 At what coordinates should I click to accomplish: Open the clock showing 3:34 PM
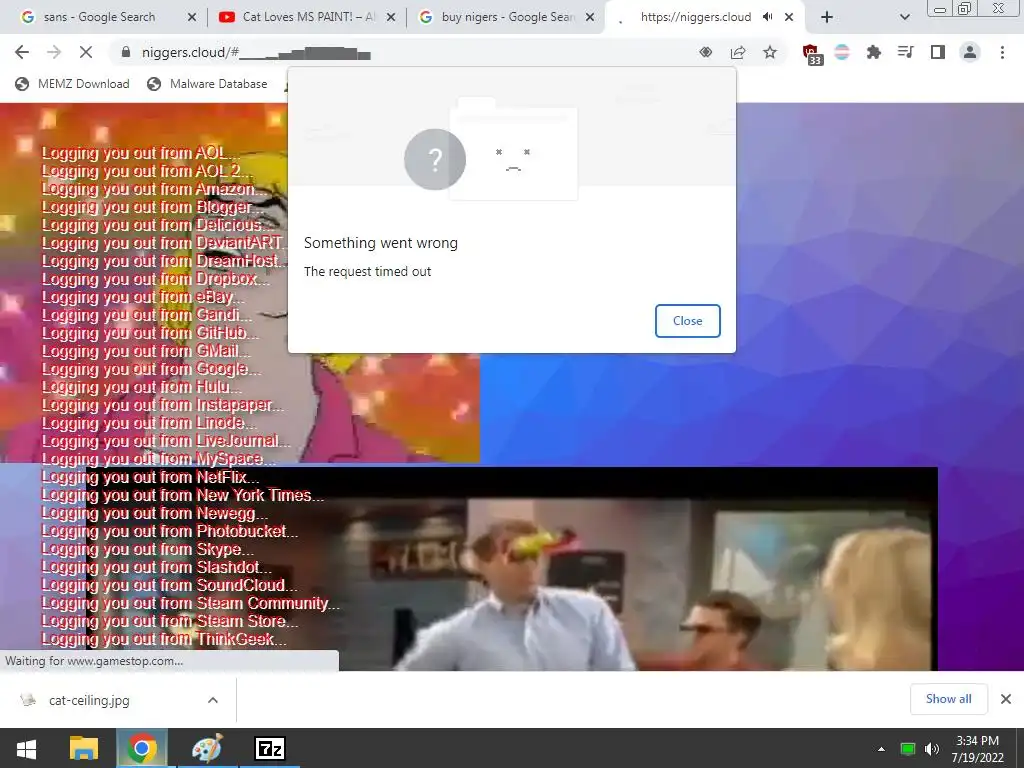(x=977, y=749)
